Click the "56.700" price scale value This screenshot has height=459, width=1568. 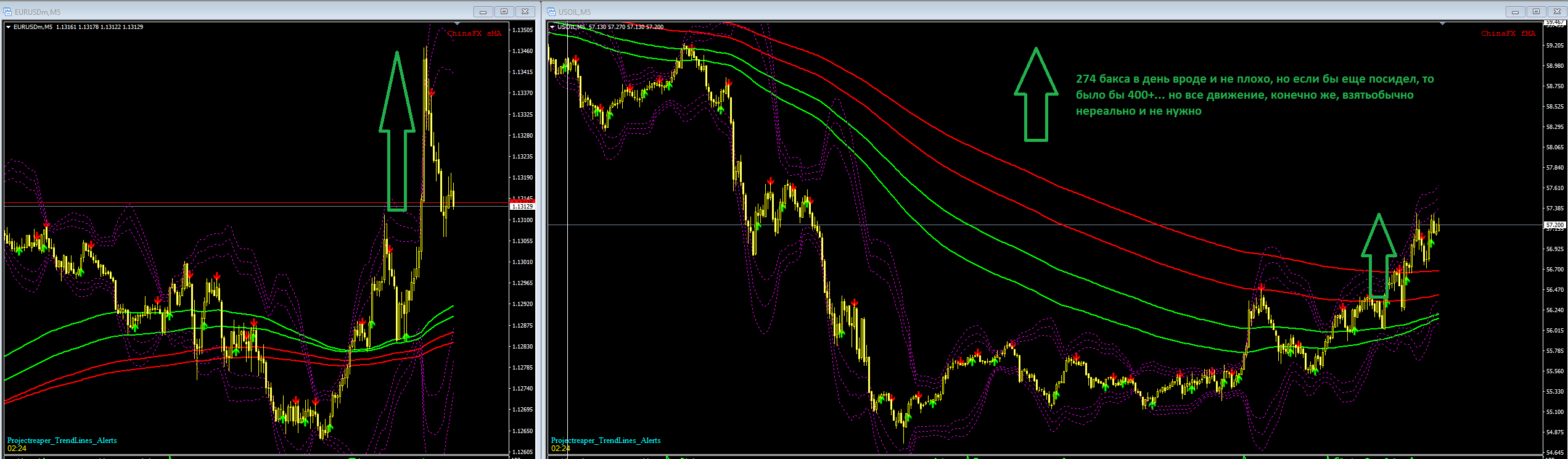1555,270
